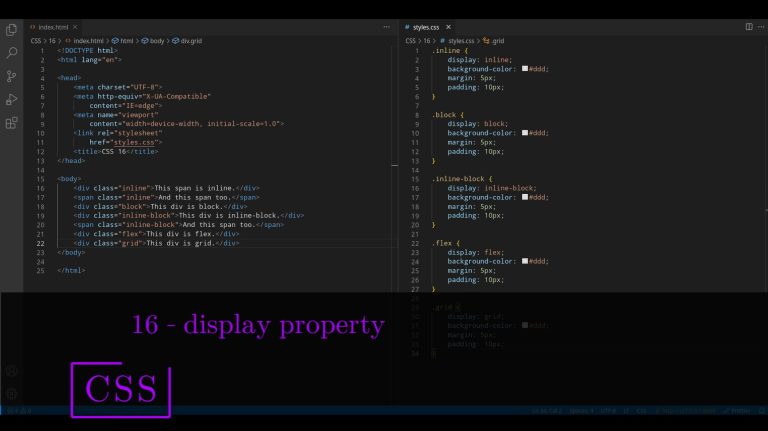Click line number 22 in index.html

coord(40,243)
